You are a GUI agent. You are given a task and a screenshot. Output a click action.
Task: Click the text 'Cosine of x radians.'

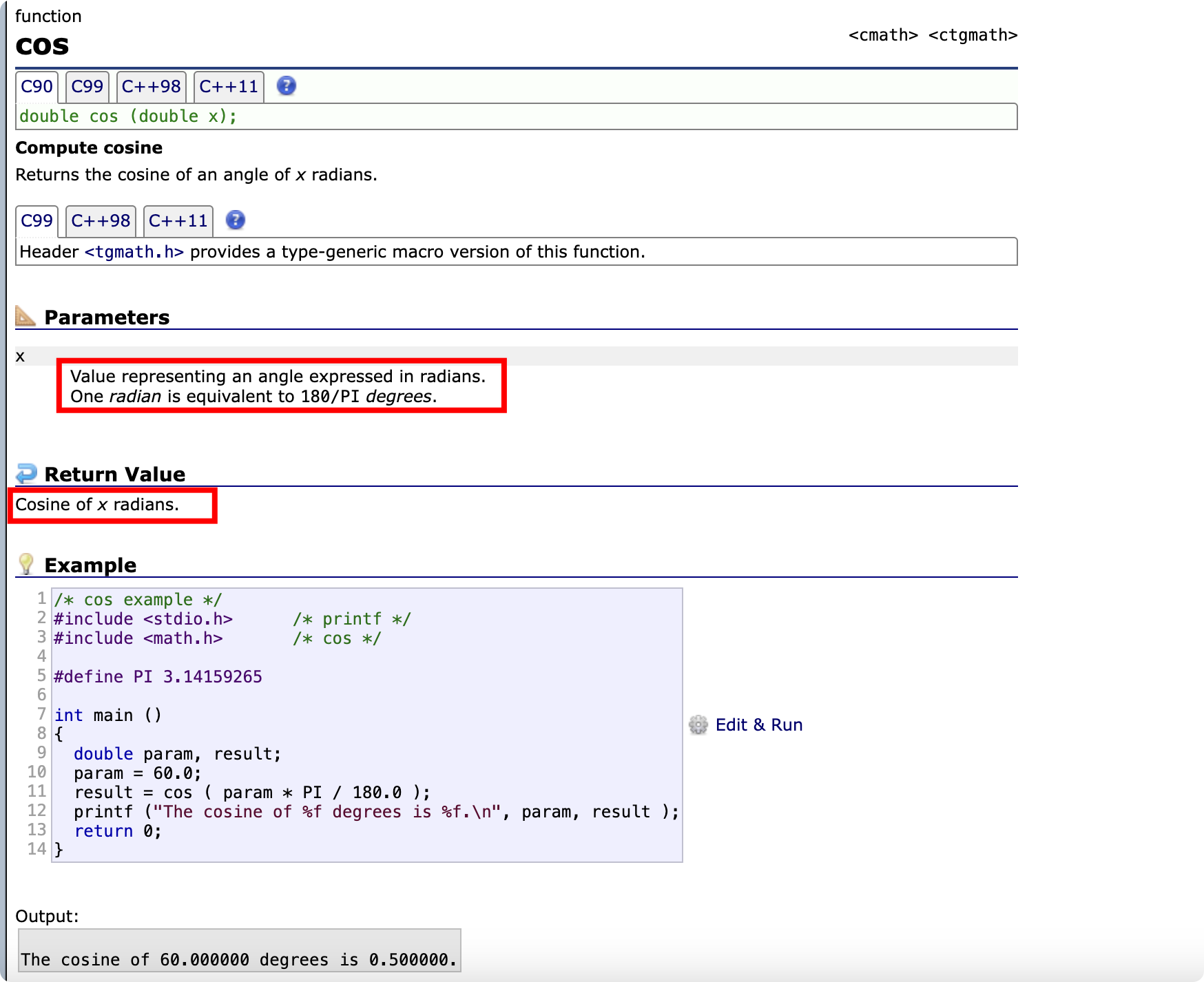point(97,504)
